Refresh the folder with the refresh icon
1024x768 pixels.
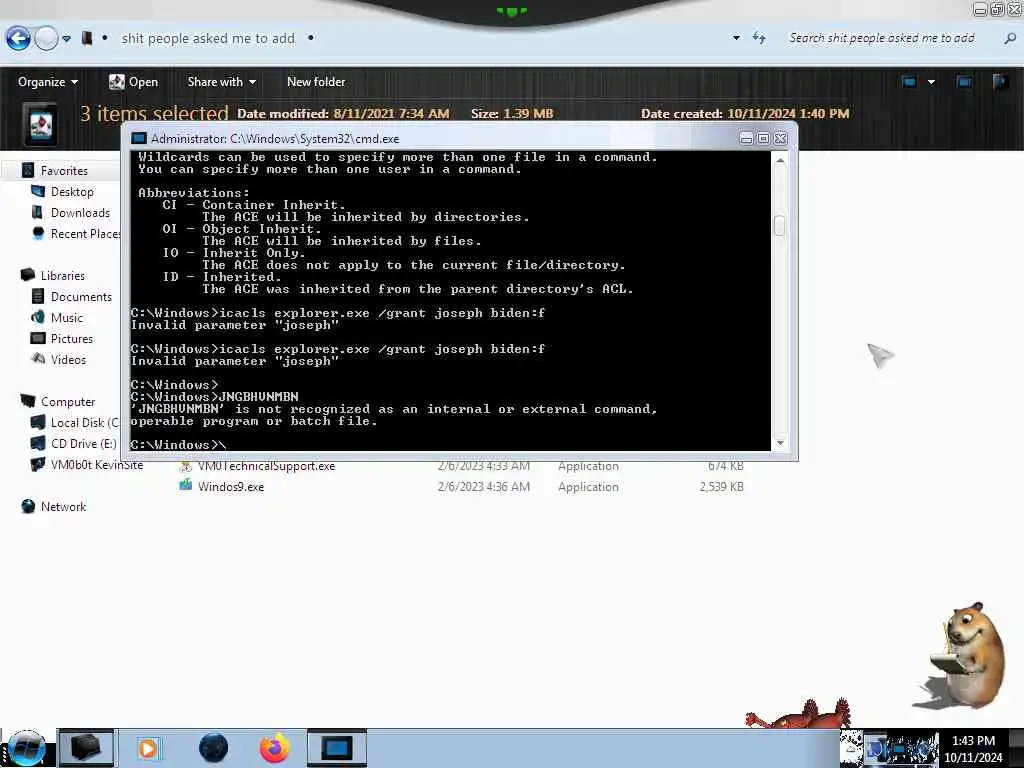pyautogui.click(x=759, y=38)
